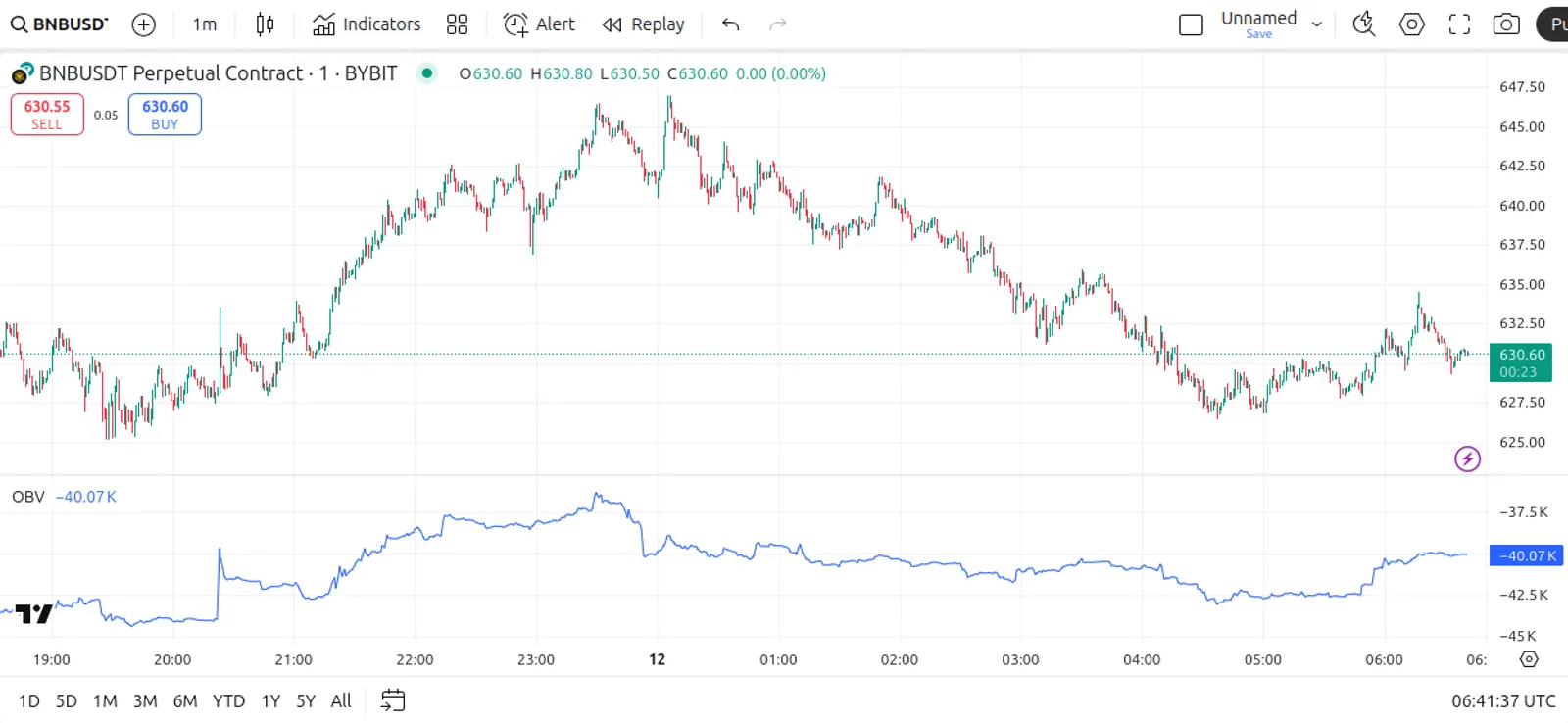Click the 12 date marker on time axis
1568x723 pixels.
tap(657, 659)
